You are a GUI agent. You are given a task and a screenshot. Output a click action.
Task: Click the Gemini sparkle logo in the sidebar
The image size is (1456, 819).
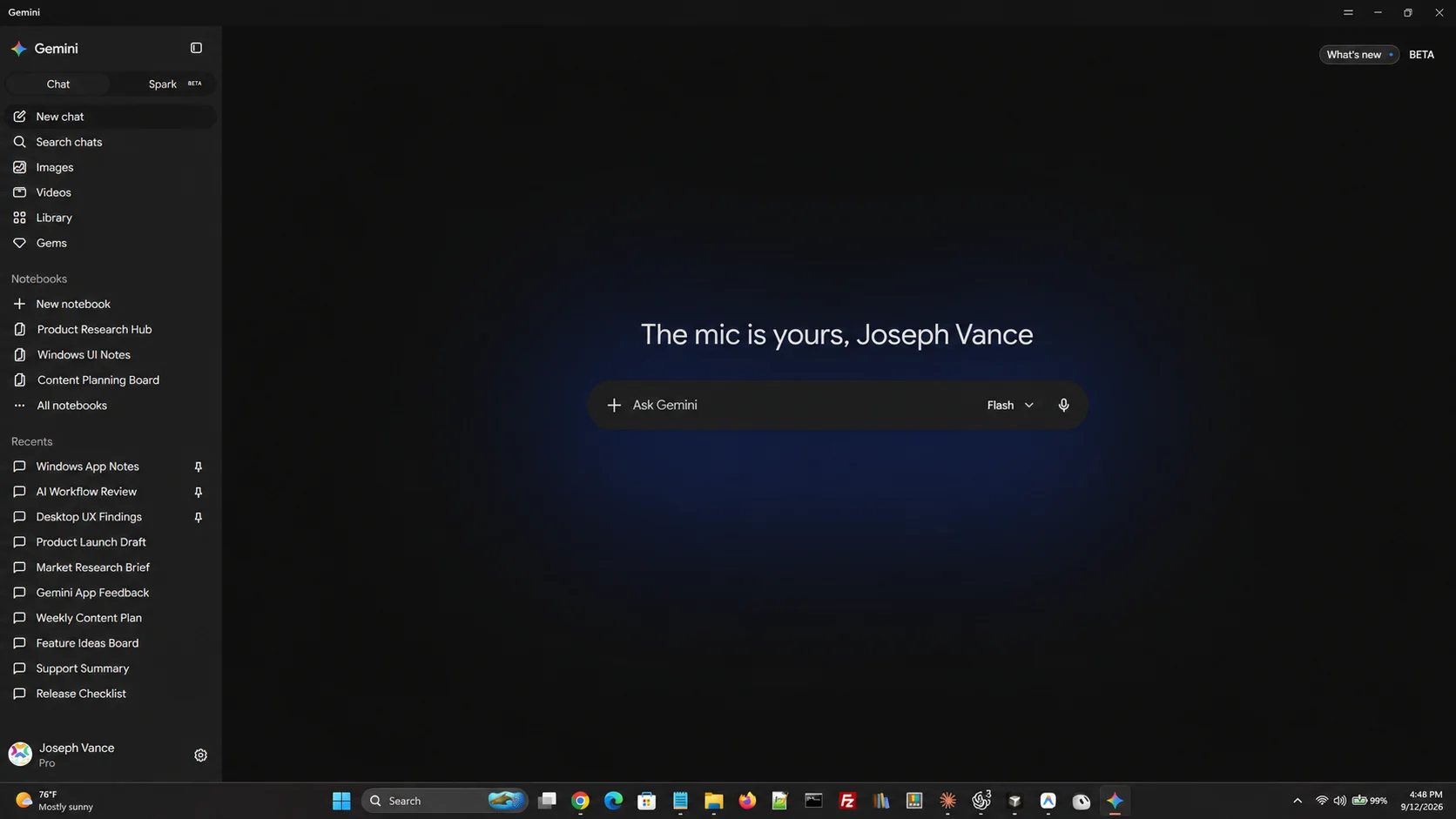click(19, 49)
